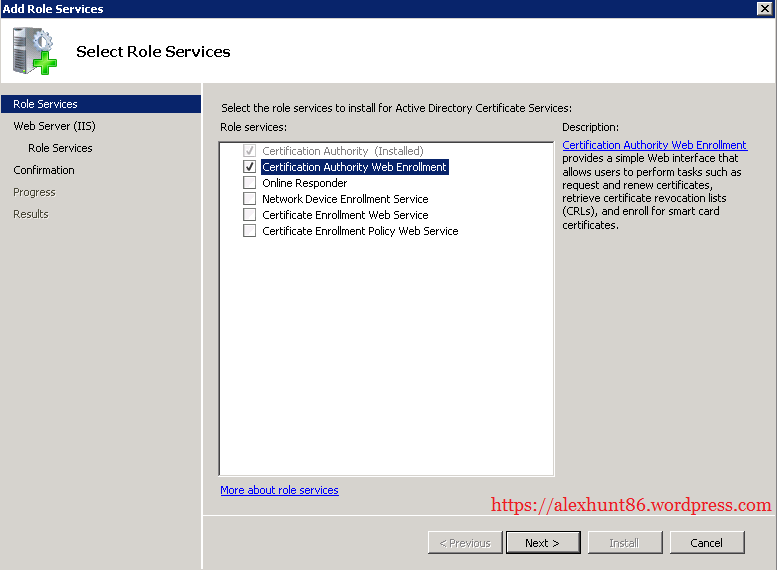Viewport: 777px width, 570px height.
Task: Check Certificate Enrollment Policy Web Service
Action: tap(249, 230)
